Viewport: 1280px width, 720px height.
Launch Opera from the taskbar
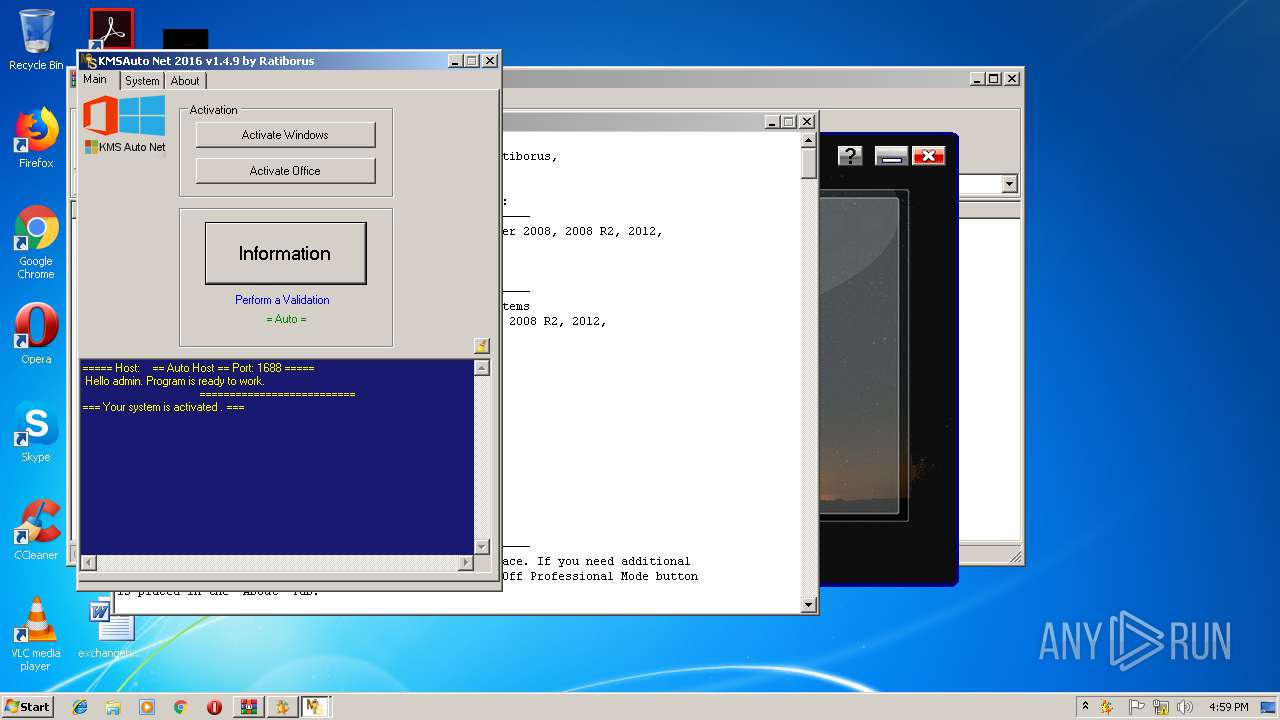tap(214, 707)
